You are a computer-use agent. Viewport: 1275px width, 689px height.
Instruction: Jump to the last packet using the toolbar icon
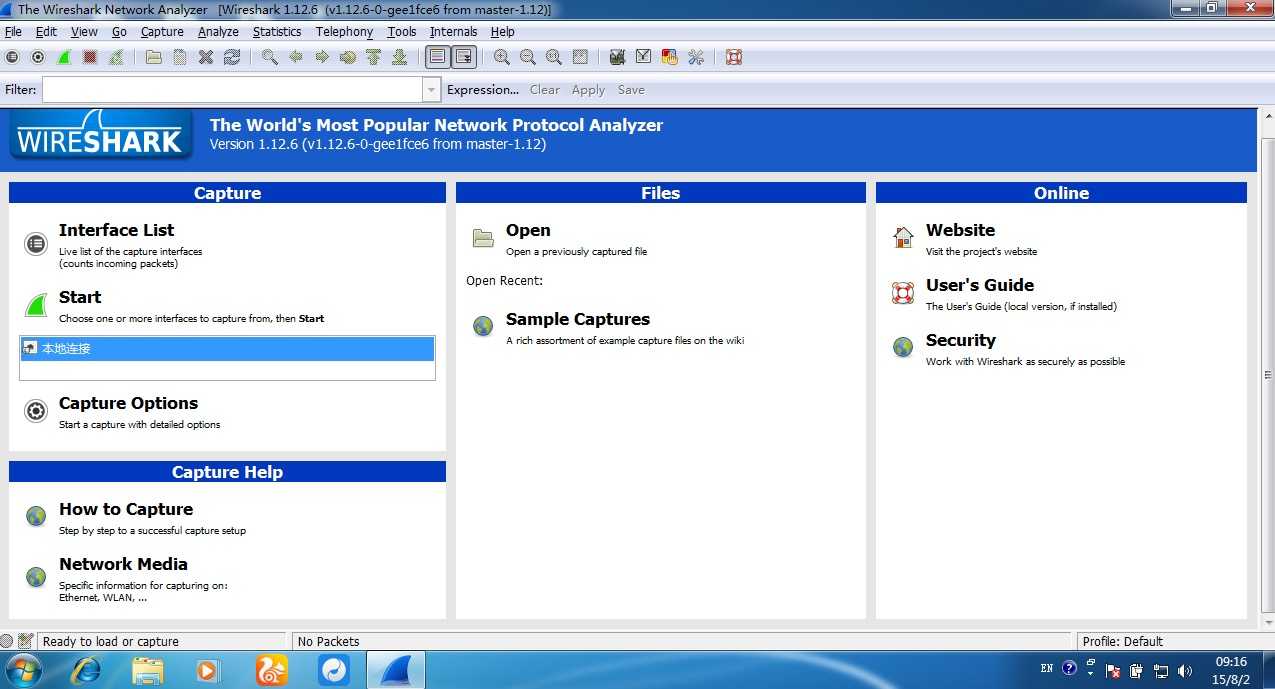pos(399,57)
